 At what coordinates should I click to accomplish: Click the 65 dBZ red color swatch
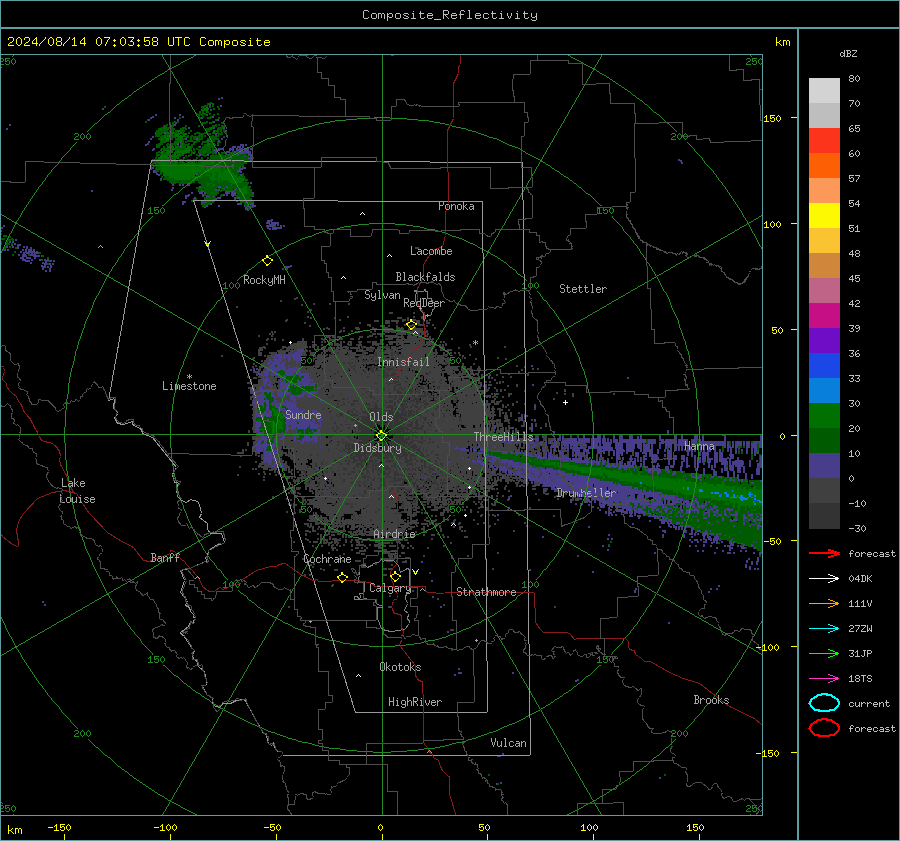click(824, 140)
